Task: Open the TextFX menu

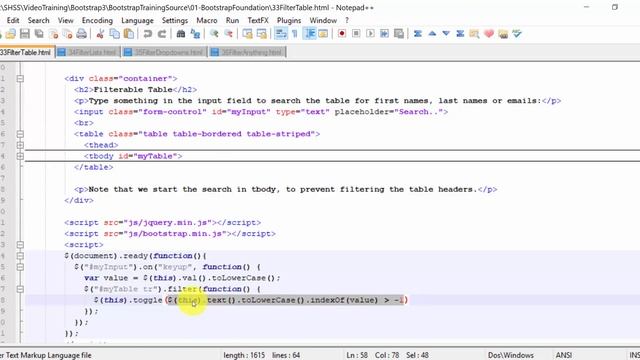Action: pyautogui.click(x=258, y=20)
